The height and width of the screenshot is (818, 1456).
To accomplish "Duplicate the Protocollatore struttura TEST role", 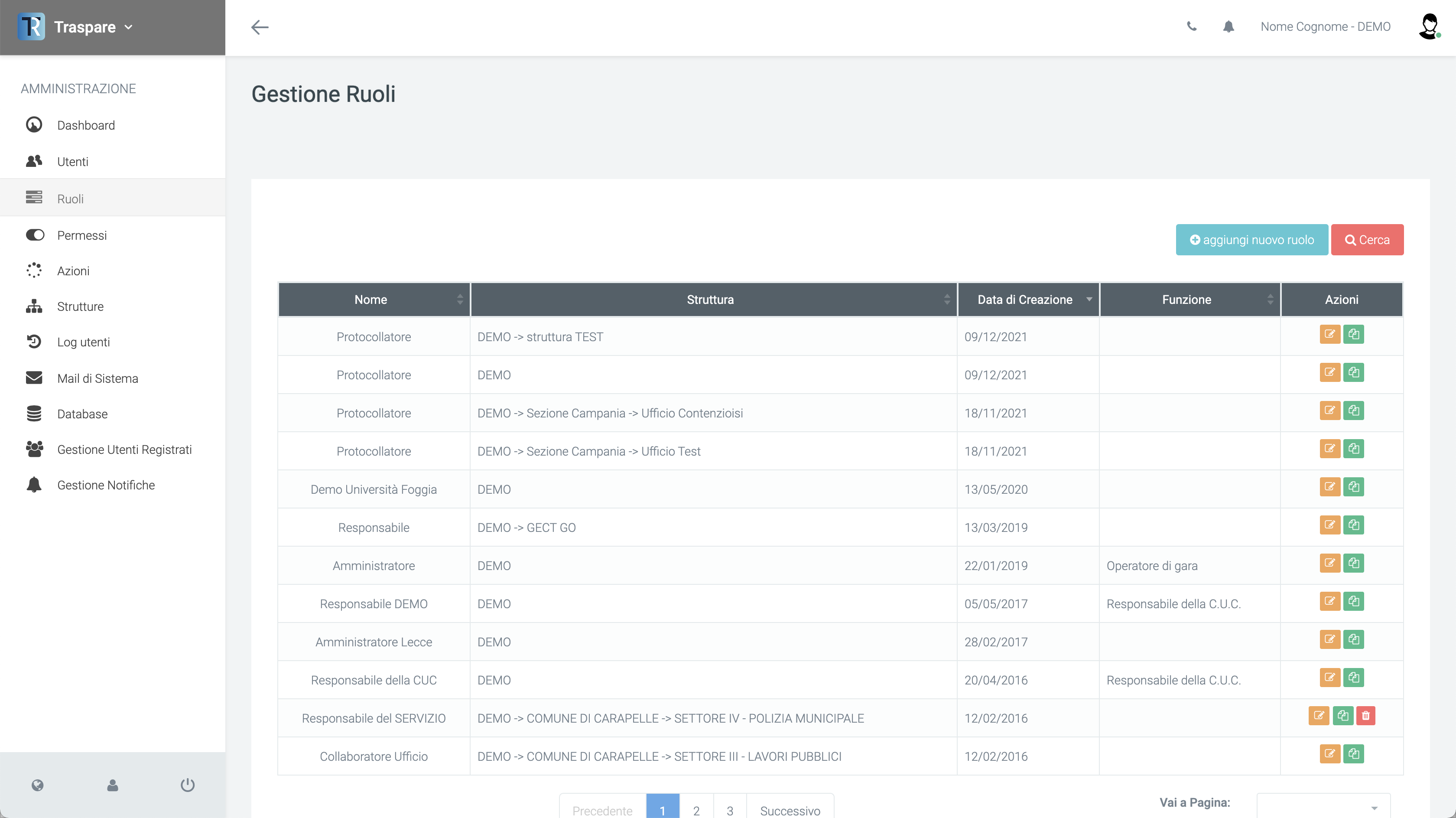I will 1353,334.
